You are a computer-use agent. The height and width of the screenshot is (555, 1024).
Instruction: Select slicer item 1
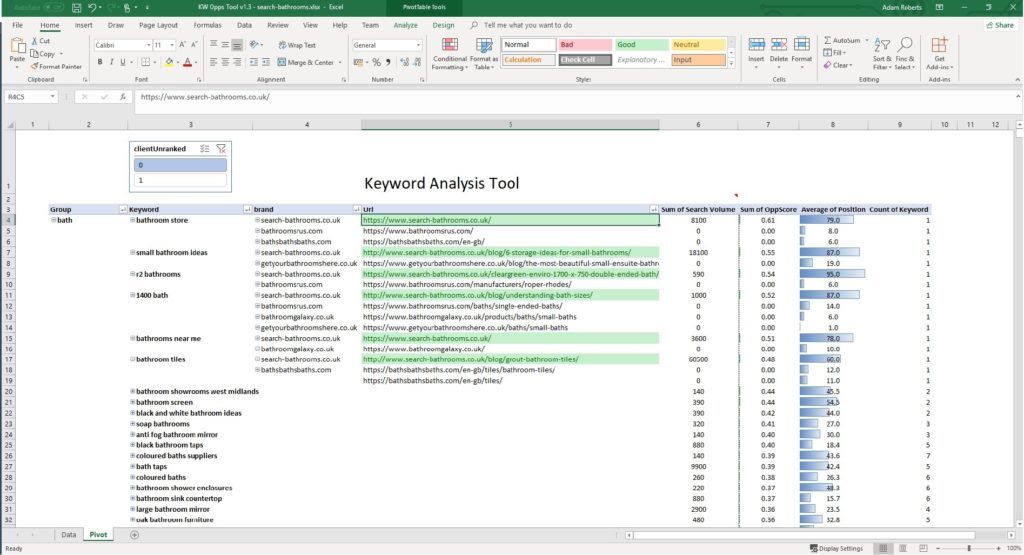point(180,180)
